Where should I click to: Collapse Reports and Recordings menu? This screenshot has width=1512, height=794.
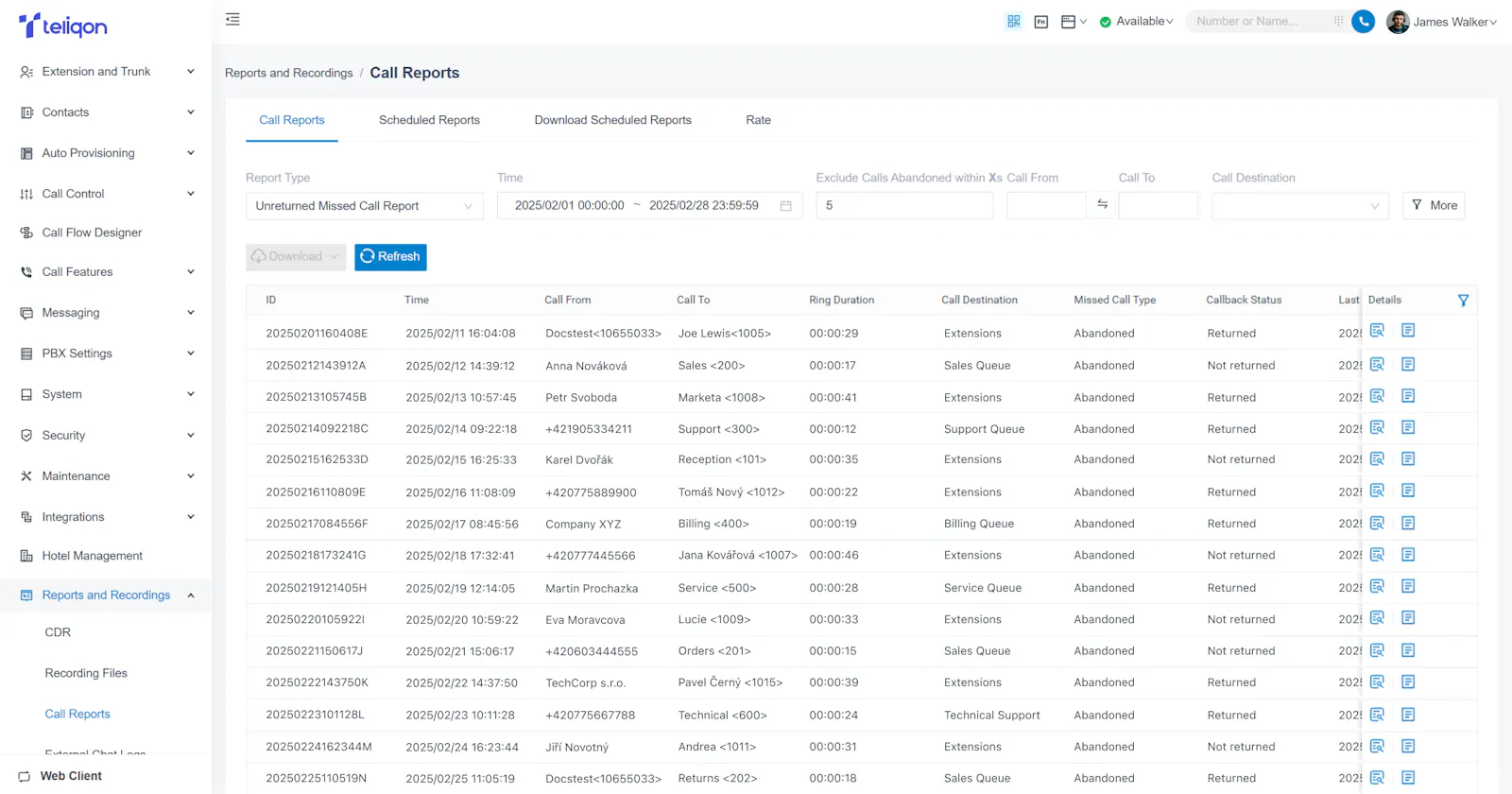click(107, 595)
